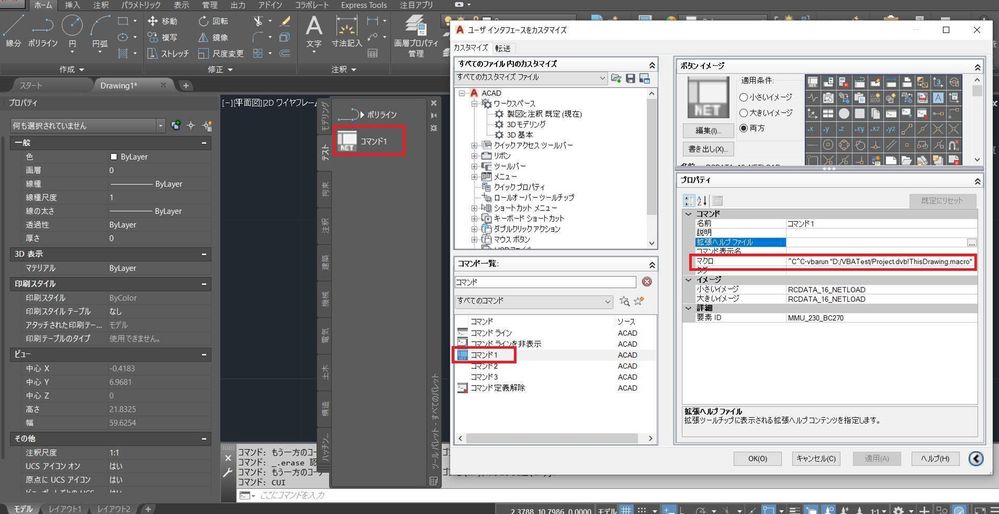Select the 小さいイメージ radio button
Screen dimensions: 999x514
point(744,97)
